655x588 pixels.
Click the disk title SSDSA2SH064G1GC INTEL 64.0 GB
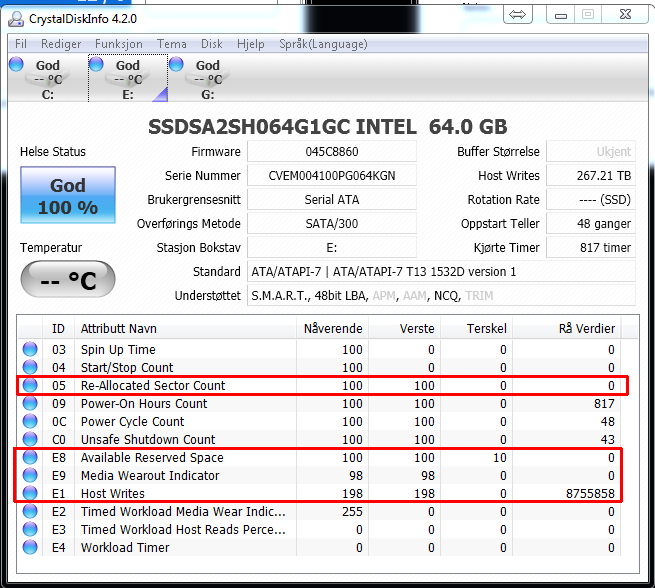click(x=328, y=127)
